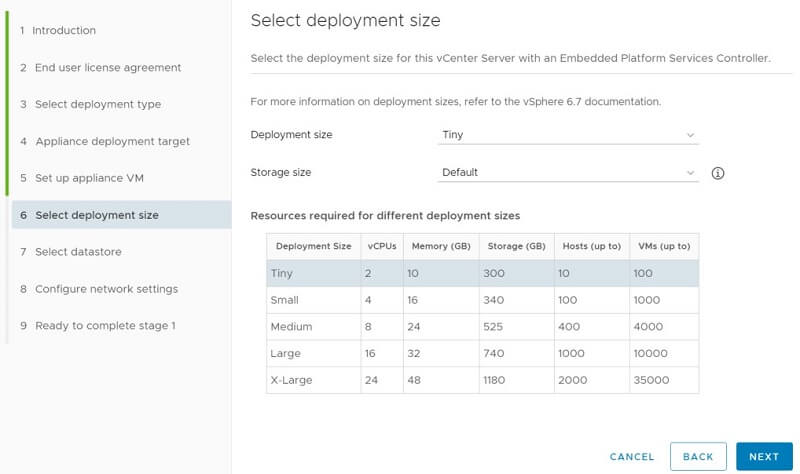
Task: Click the storage size info icon
Action: pos(717,173)
